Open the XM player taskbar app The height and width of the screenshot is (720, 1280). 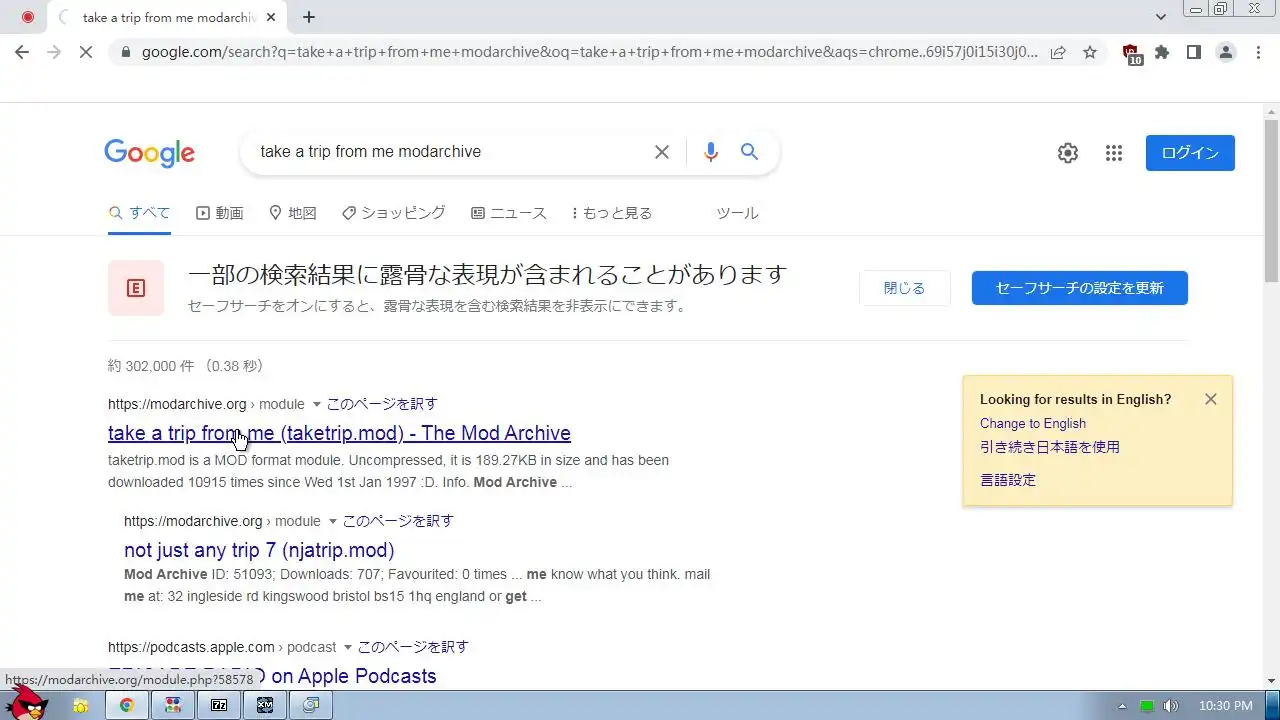(265, 705)
